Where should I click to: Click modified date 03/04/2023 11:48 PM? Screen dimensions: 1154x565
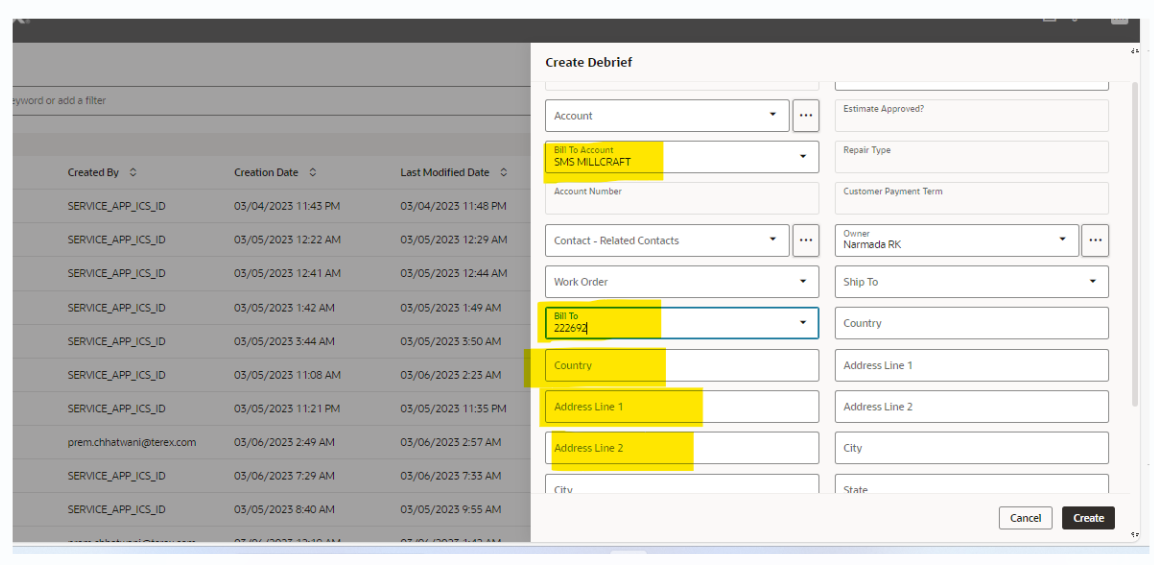tap(453, 206)
